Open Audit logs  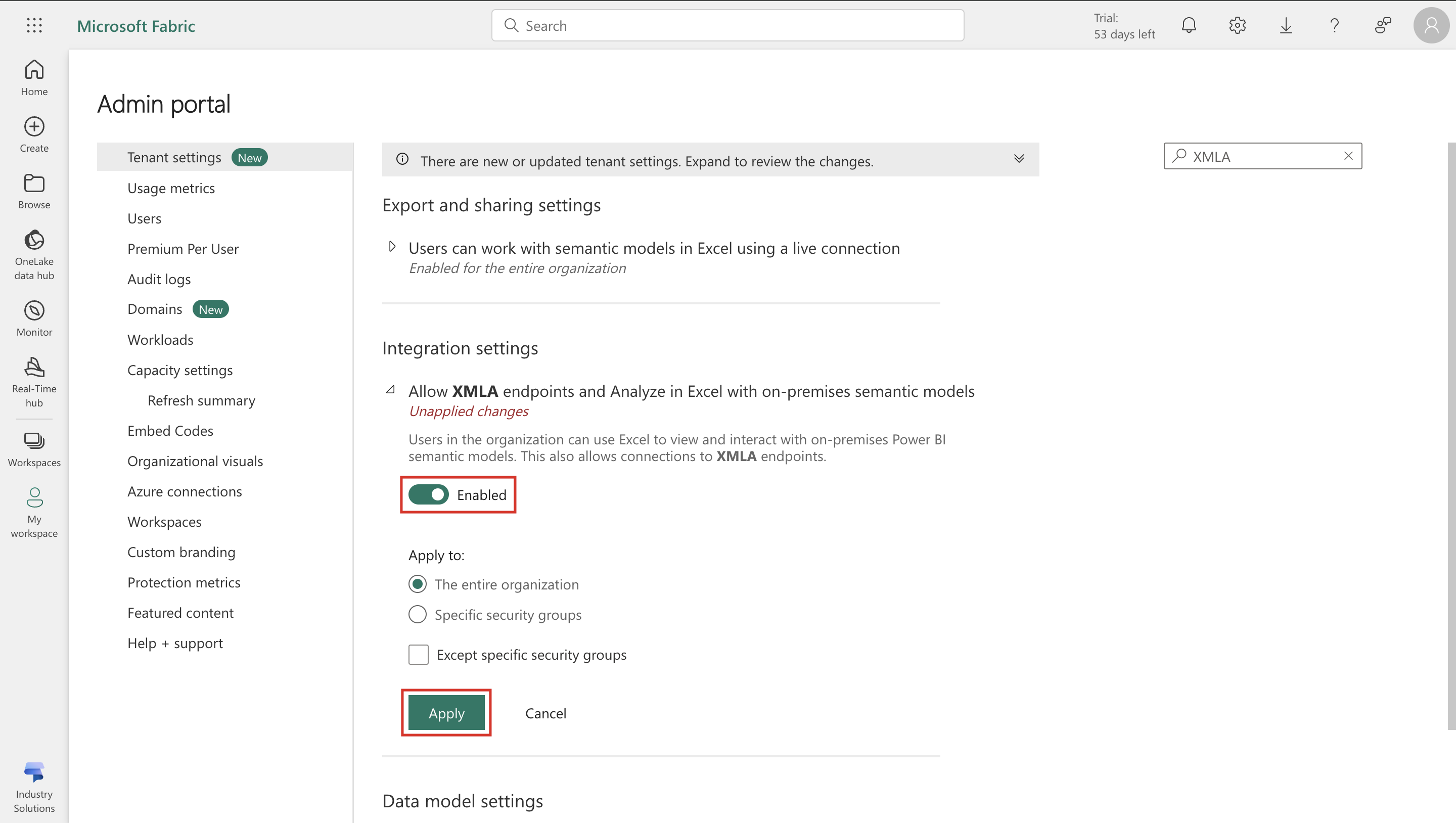159,279
